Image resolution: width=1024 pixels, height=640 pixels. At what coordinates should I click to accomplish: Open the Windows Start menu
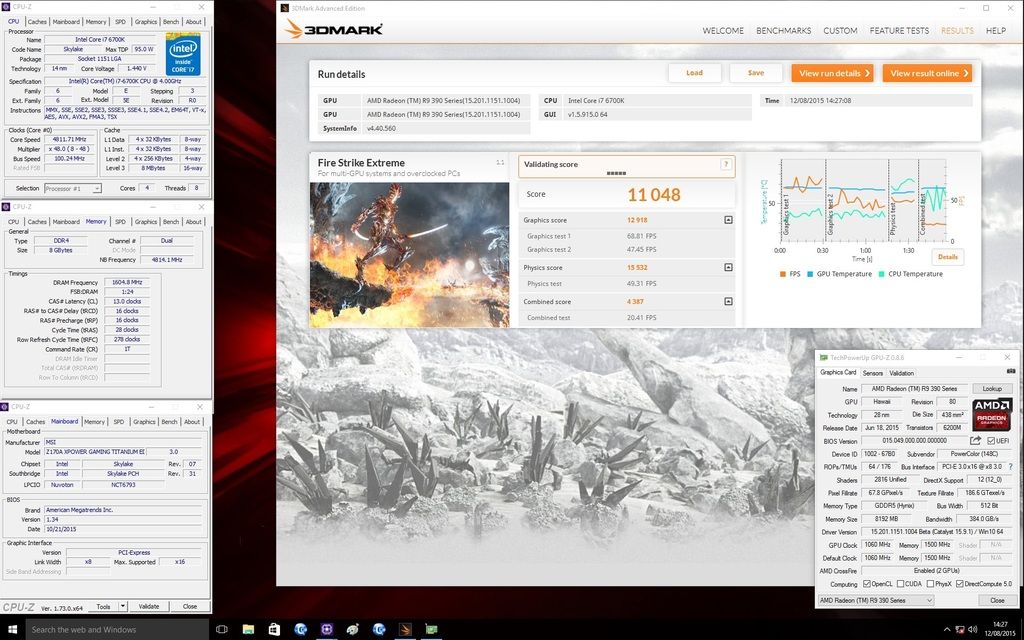coord(12,630)
